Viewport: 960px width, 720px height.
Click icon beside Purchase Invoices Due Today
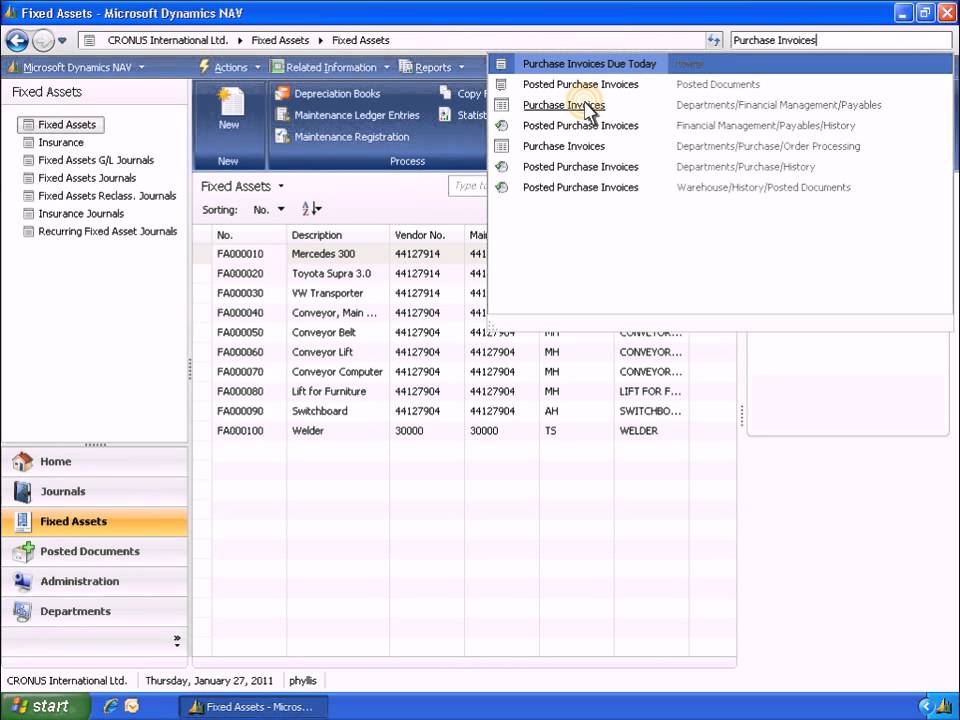[501, 64]
